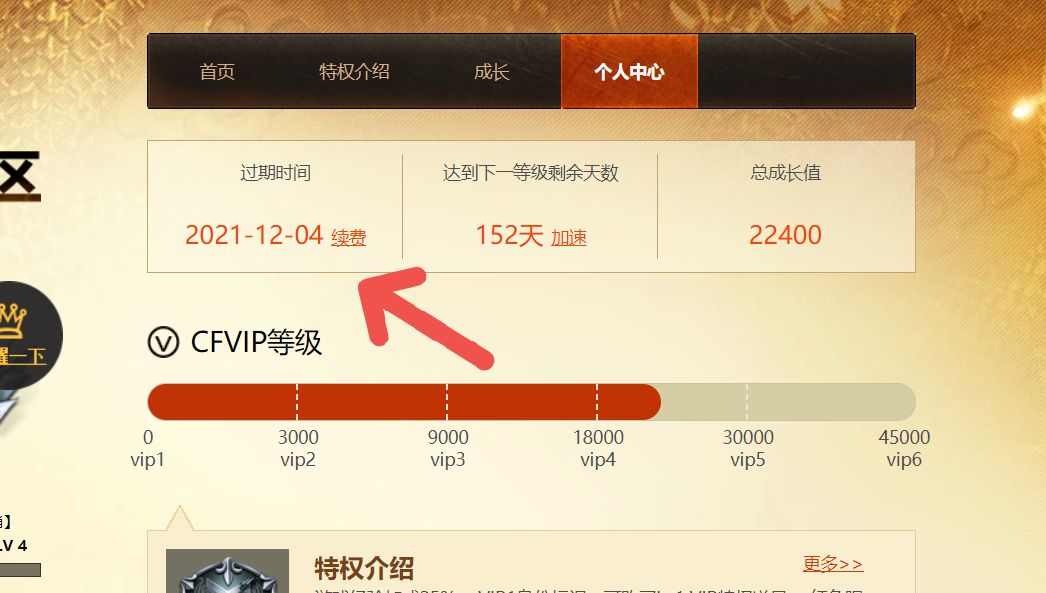Click the circled V icon beside CFVIP等级
The height and width of the screenshot is (593, 1046).
click(x=163, y=342)
